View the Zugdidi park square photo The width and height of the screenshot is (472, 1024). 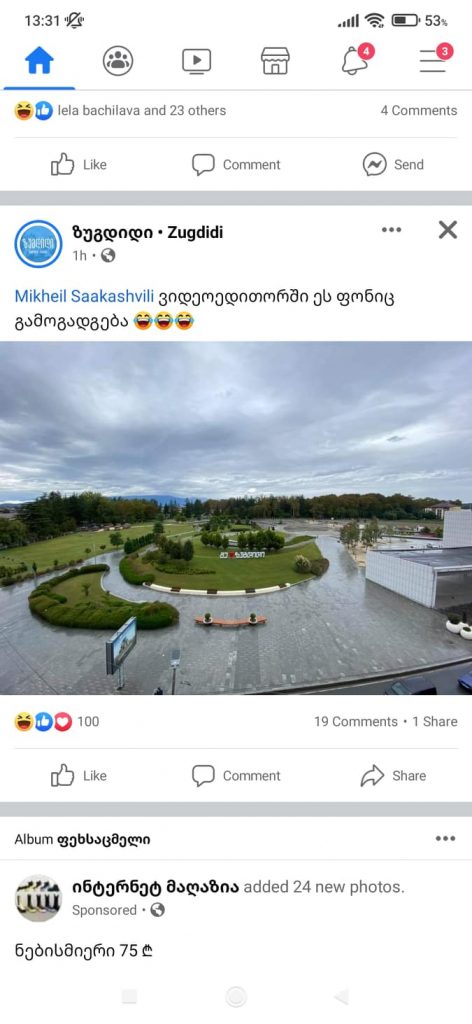pos(236,518)
